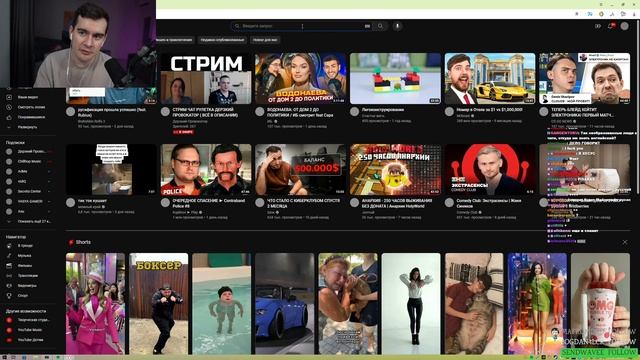The height and width of the screenshot is (360, 640).
Task: Open the Comedy Club Экстрасенсы thumbnail
Action: (x=490, y=169)
